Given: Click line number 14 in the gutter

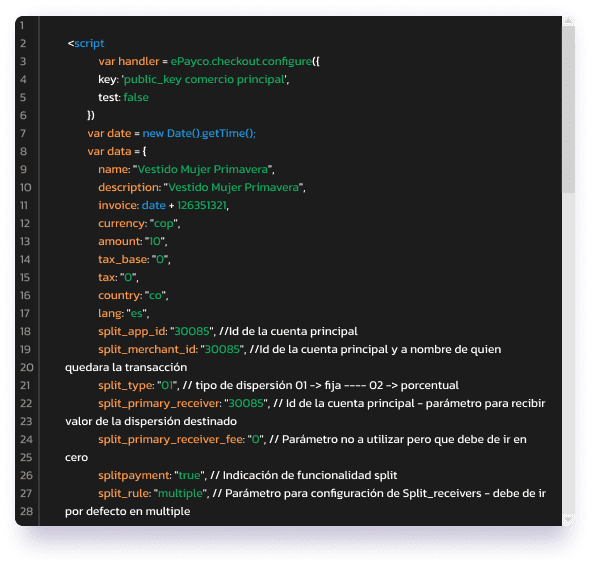Looking at the screenshot, I should coord(25,259).
